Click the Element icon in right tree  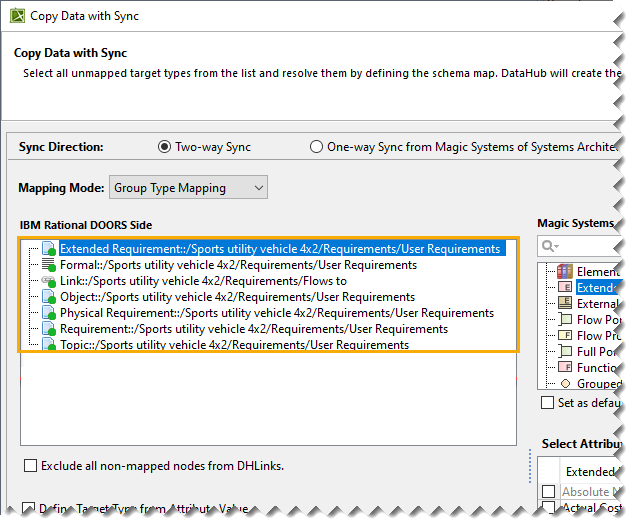(x=565, y=271)
